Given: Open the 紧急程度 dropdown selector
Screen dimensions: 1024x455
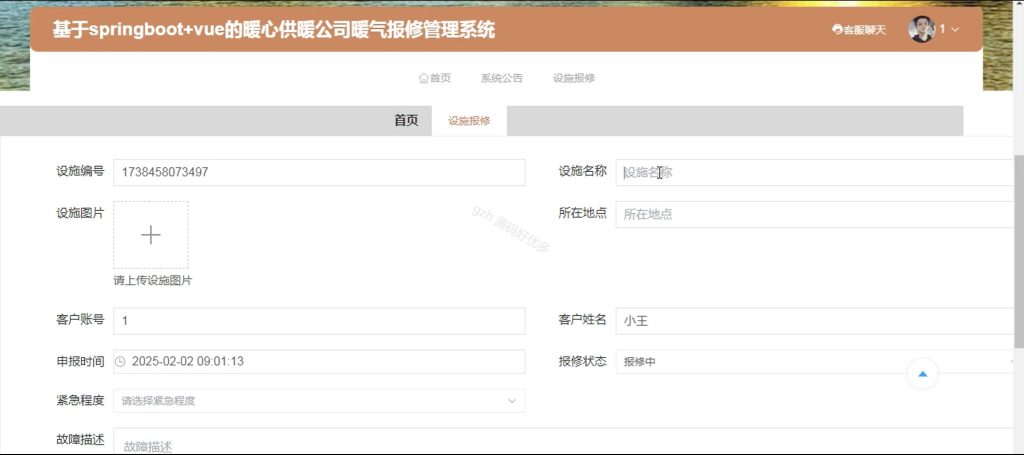Looking at the screenshot, I should coord(319,401).
